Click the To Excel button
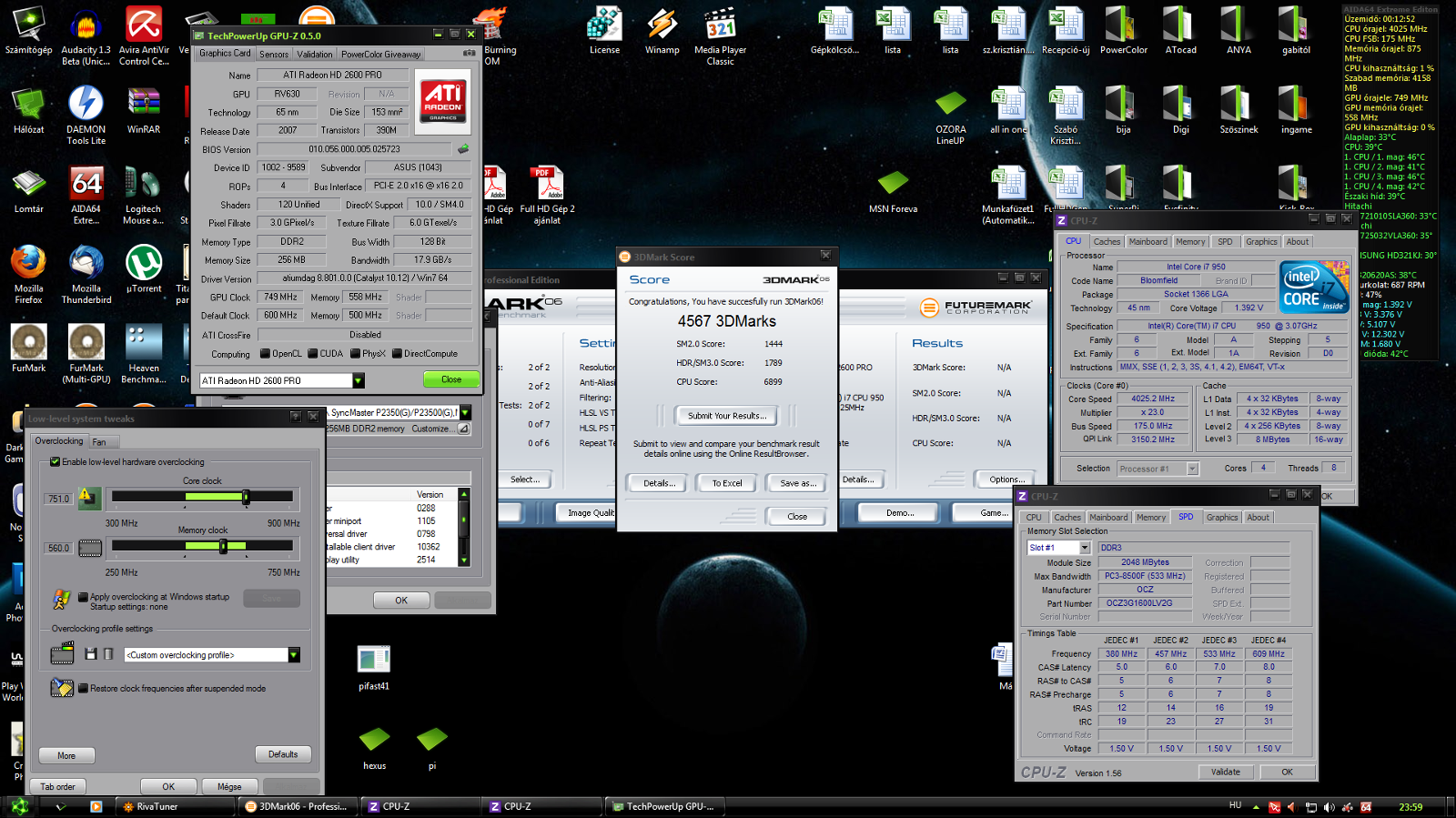The height and width of the screenshot is (818, 1456). click(727, 483)
